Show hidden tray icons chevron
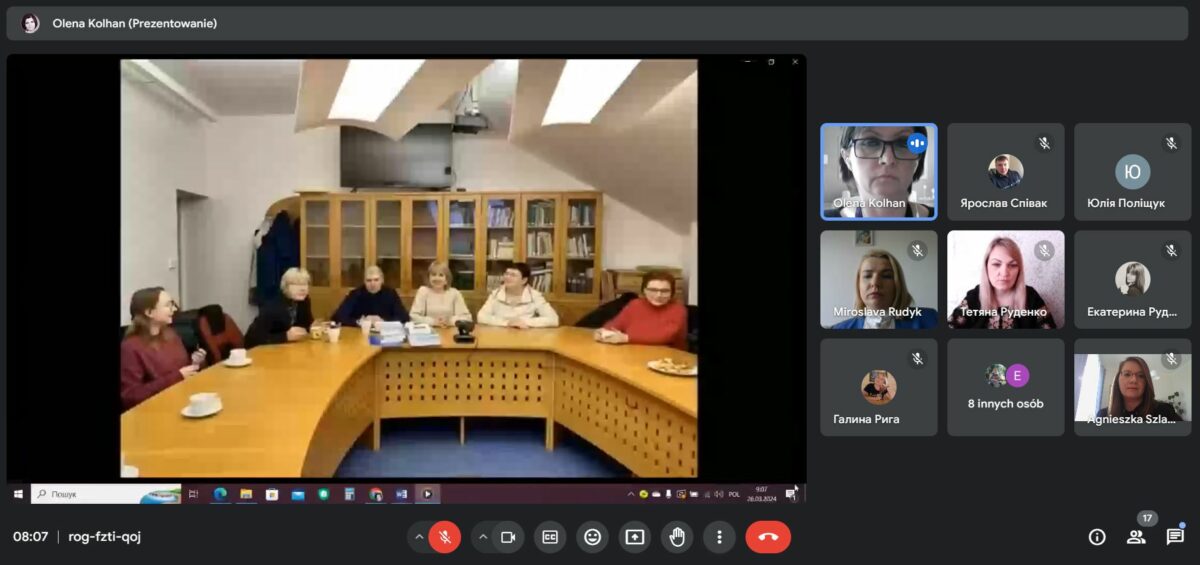The width and height of the screenshot is (1200, 565). (630, 494)
